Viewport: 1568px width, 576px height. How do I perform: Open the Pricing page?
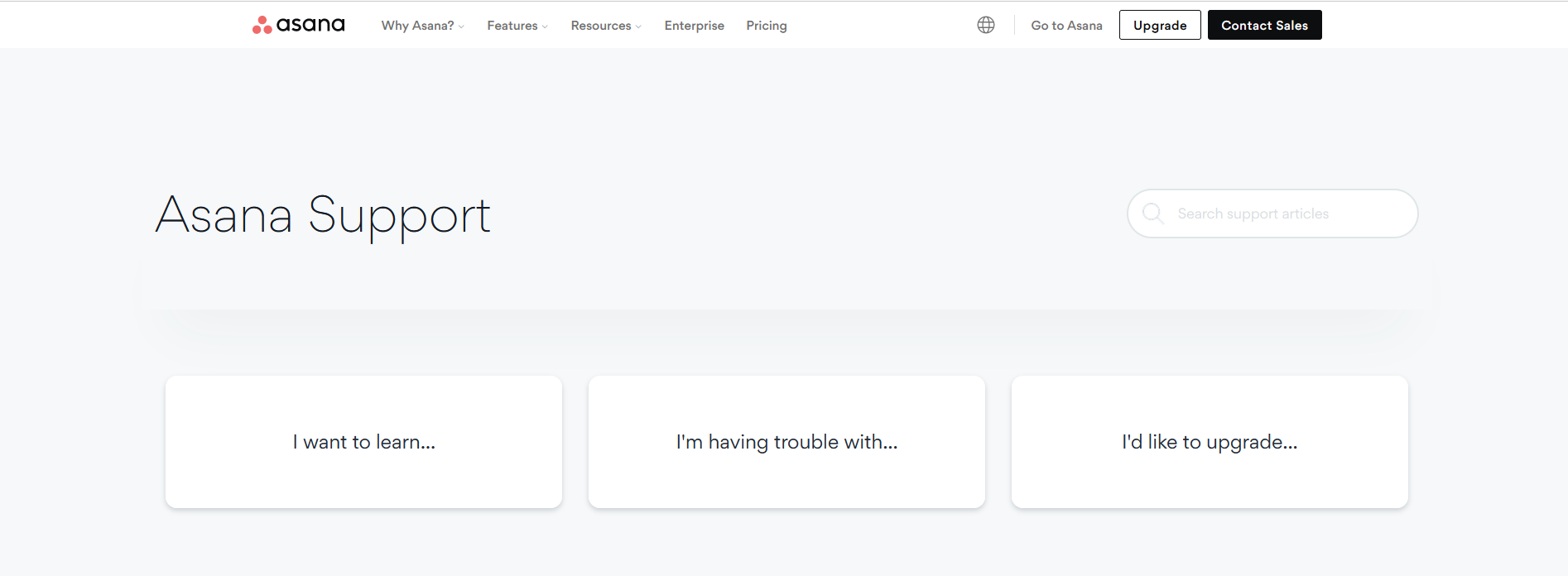(x=767, y=26)
